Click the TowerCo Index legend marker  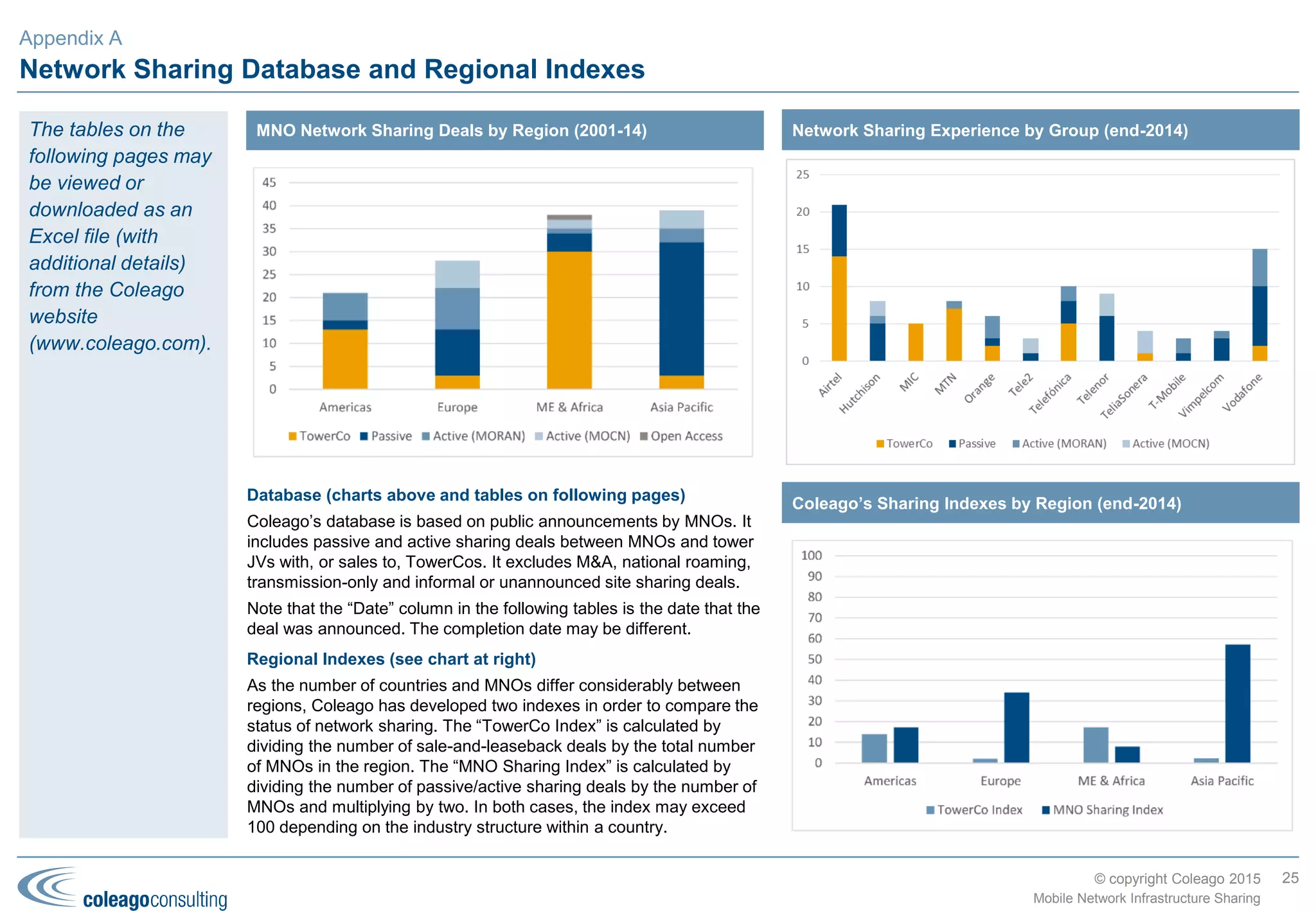[x=930, y=810]
